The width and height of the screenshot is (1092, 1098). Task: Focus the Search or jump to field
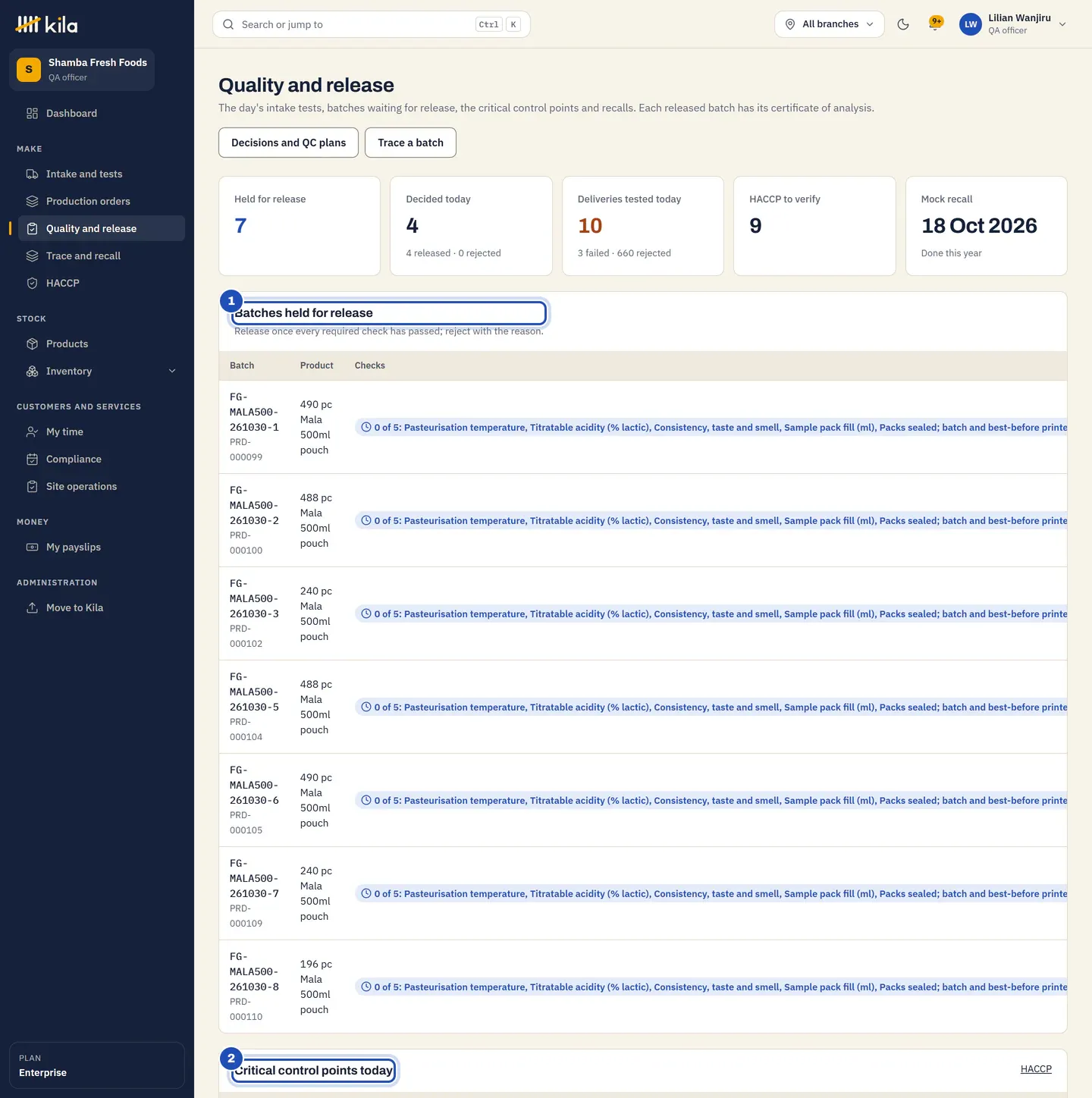(x=372, y=24)
